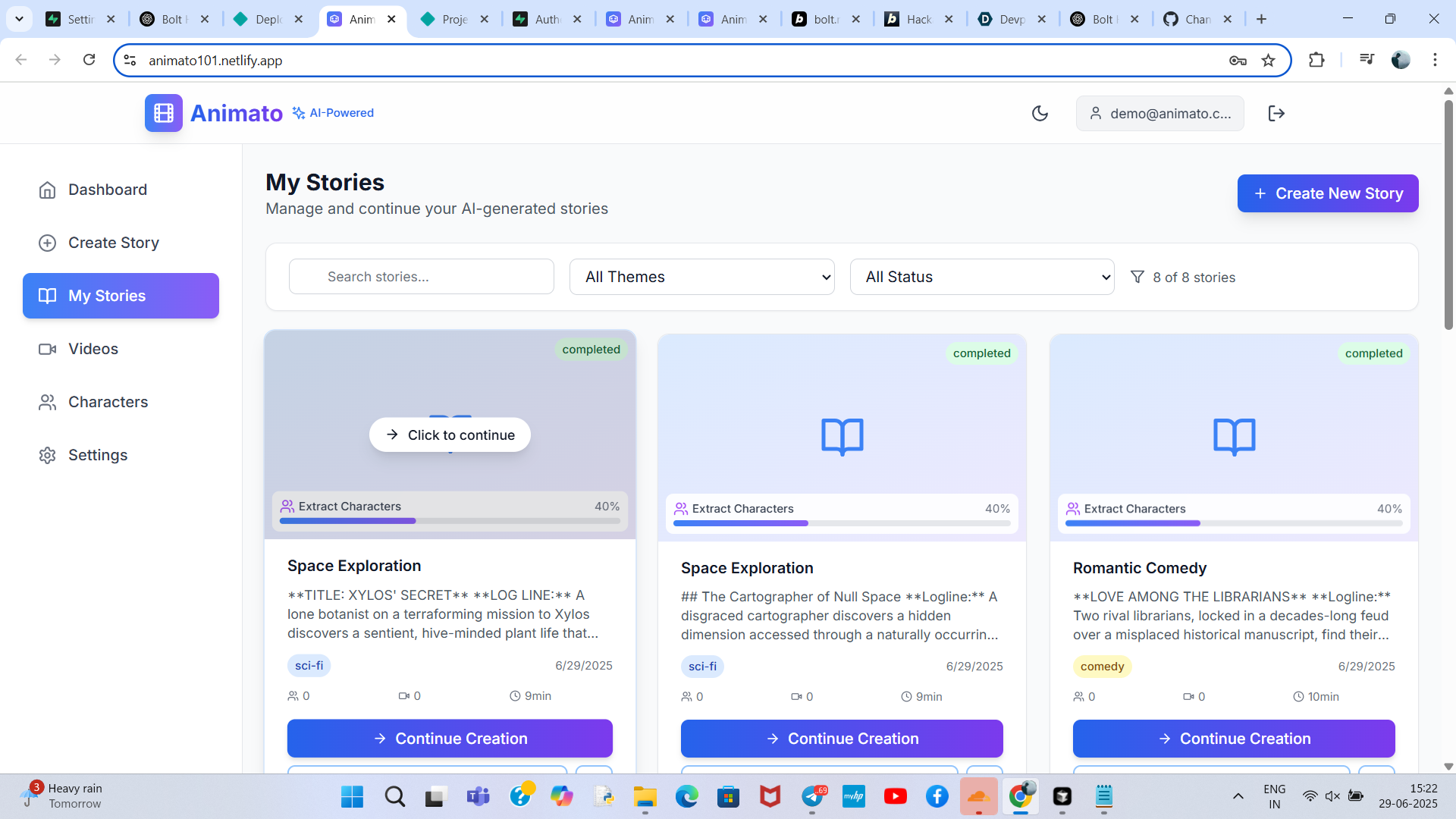Click the Extract Characters progress bar on the second card
This screenshot has height=819, width=1456.
[842, 522]
